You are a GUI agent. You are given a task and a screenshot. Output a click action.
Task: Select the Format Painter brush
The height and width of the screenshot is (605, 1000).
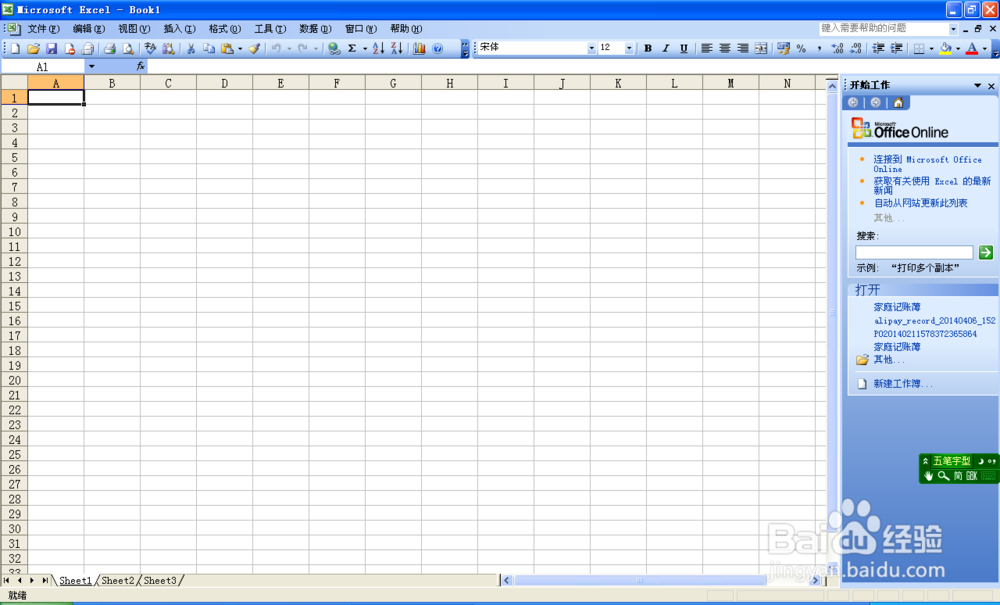click(254, 48)
